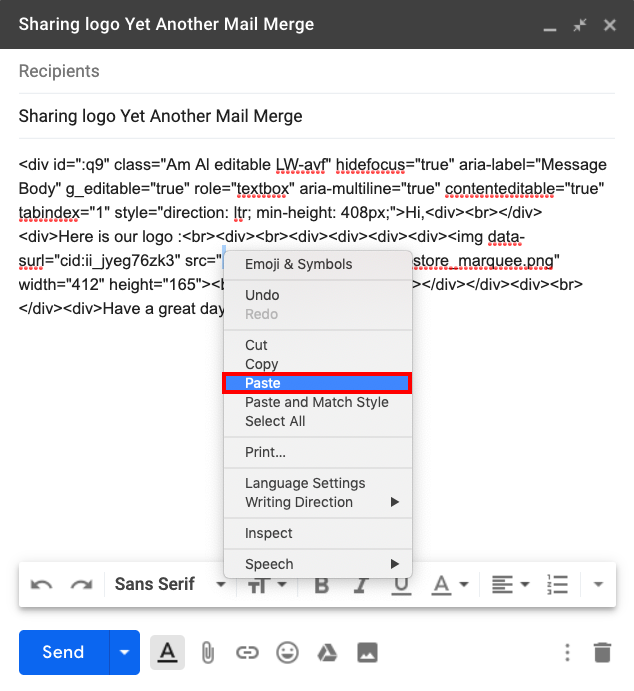Select Inspect in the context menu
Image resolution: width=634 pixels, height=691 pixels.
click(269, 533)
